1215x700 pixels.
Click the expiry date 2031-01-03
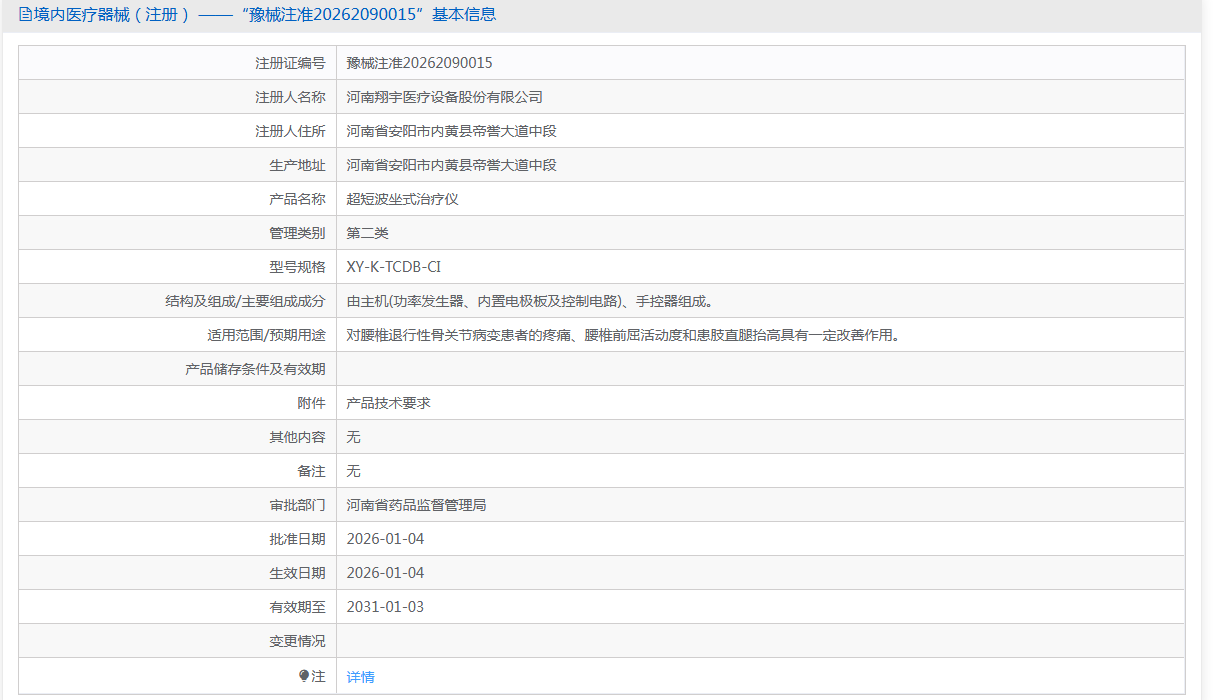(385, 607)
